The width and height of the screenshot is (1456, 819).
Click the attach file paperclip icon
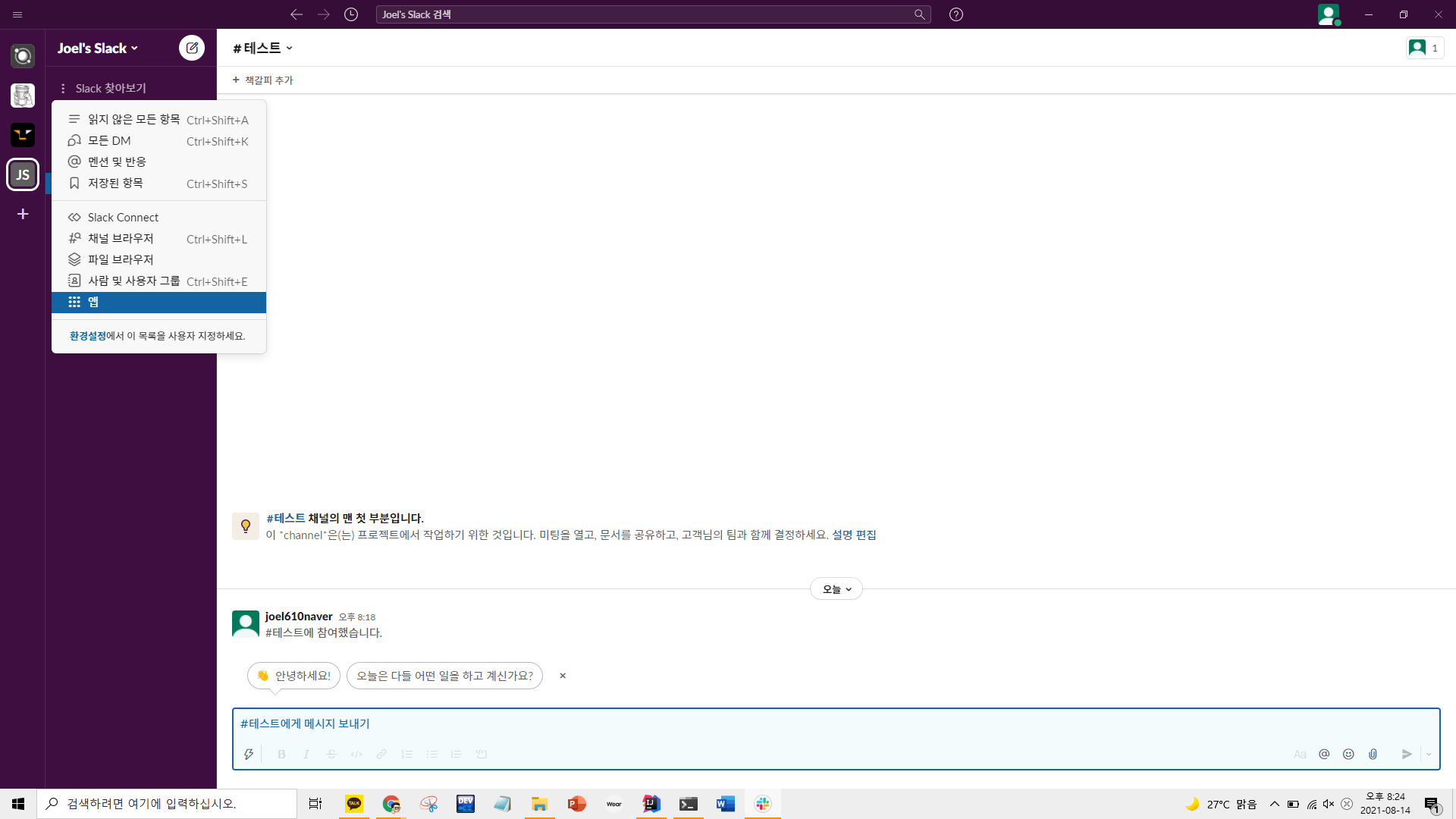(1373, 754)
